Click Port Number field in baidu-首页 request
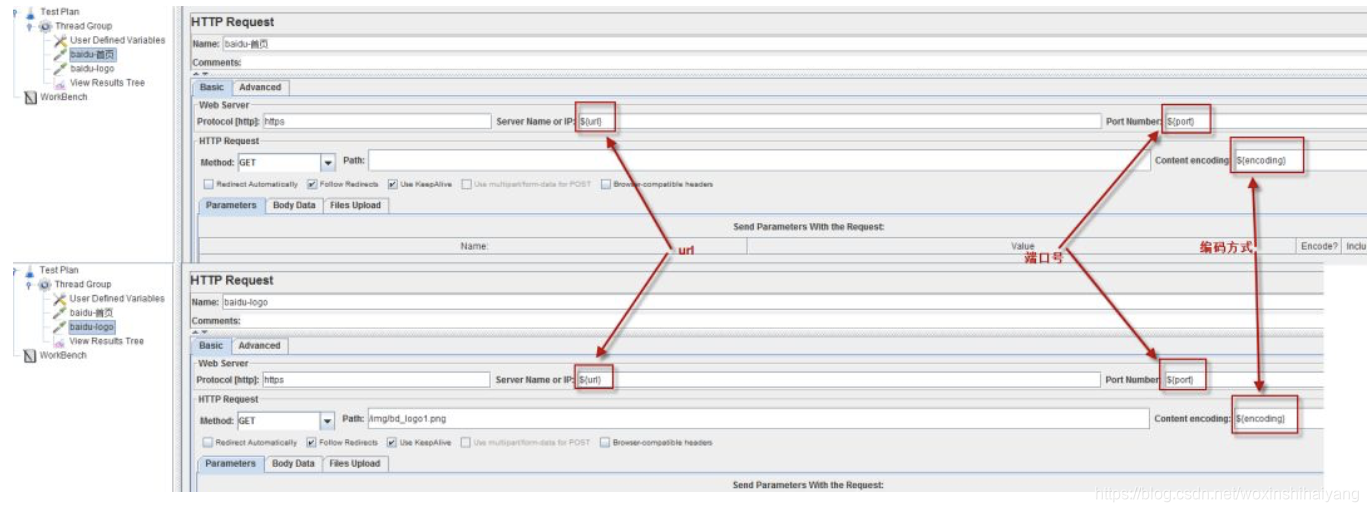1368x512 pixels. [1265, 122]
